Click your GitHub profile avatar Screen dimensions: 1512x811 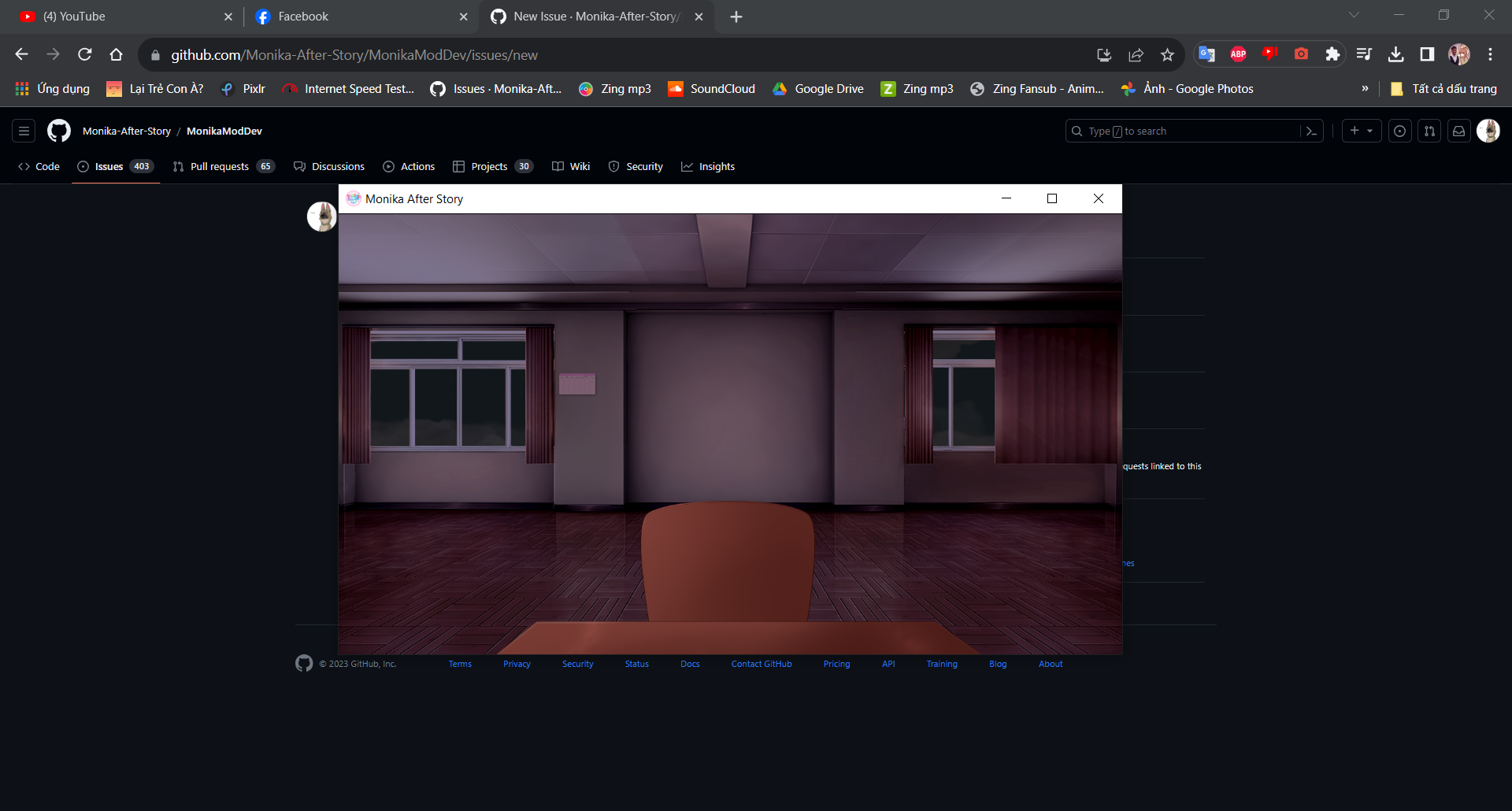(1489, 131)
